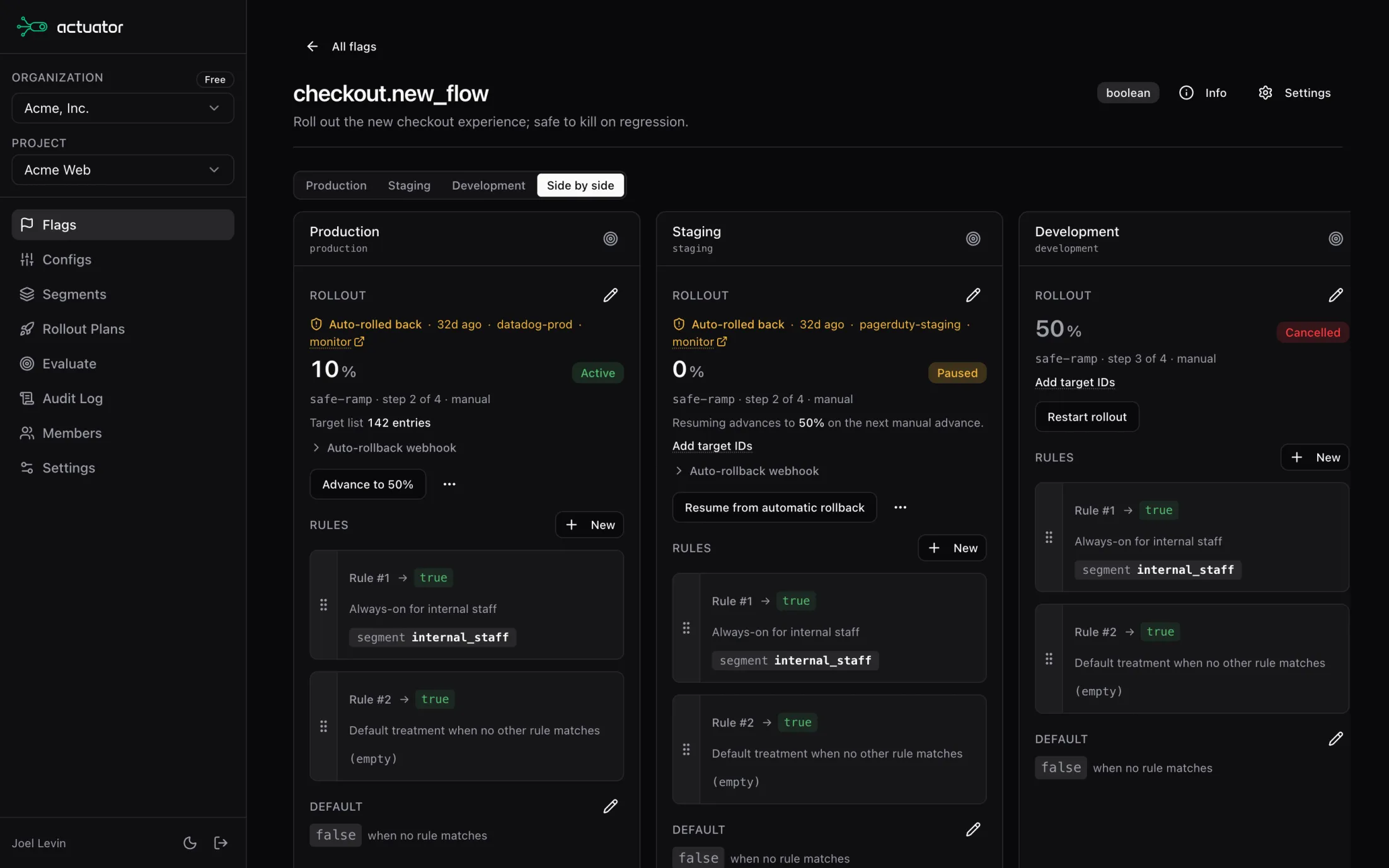Edit the Production default value pencil
The image size is (1389, 868).
[x=610, y=806]
